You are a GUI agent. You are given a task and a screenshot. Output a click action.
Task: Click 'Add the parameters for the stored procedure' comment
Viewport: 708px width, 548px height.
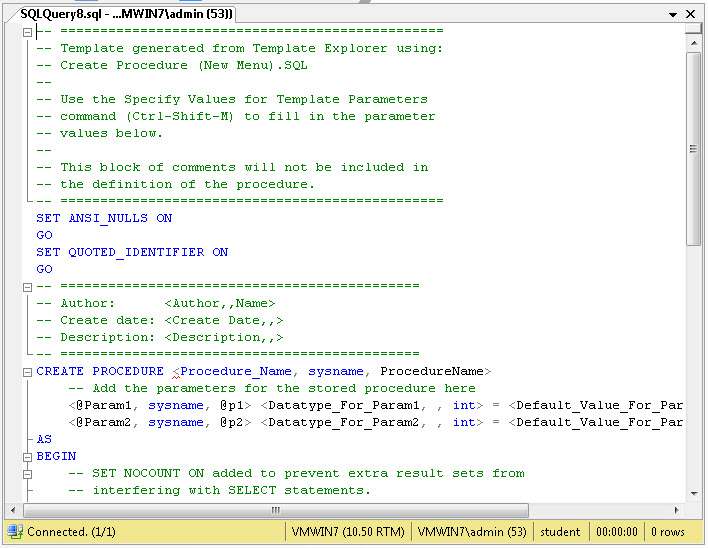pyautogui.click(x=272, y=389)
